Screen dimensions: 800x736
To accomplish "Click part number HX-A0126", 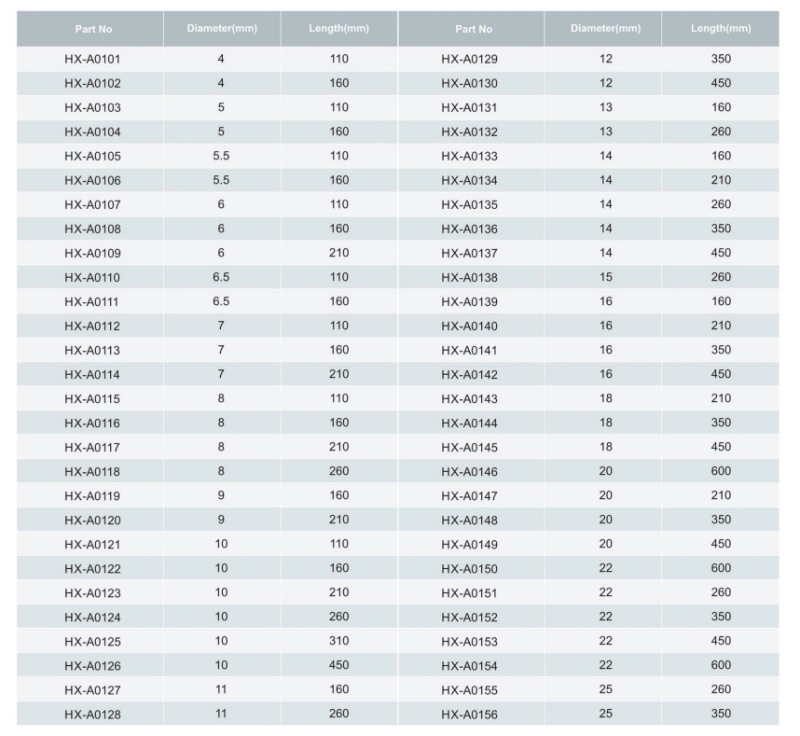I will [92, 666].
